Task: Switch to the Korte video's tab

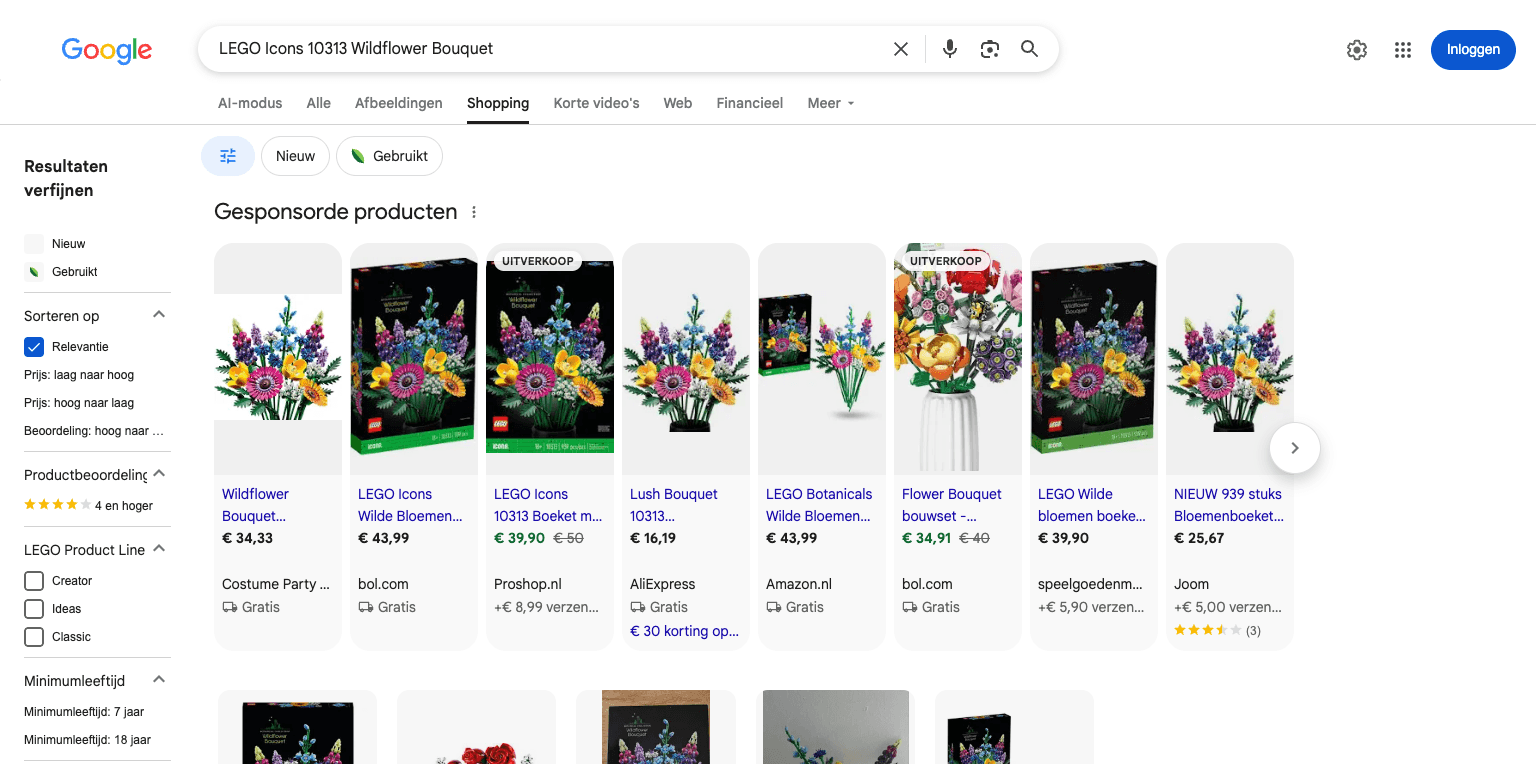Action: tap(596, 103)
